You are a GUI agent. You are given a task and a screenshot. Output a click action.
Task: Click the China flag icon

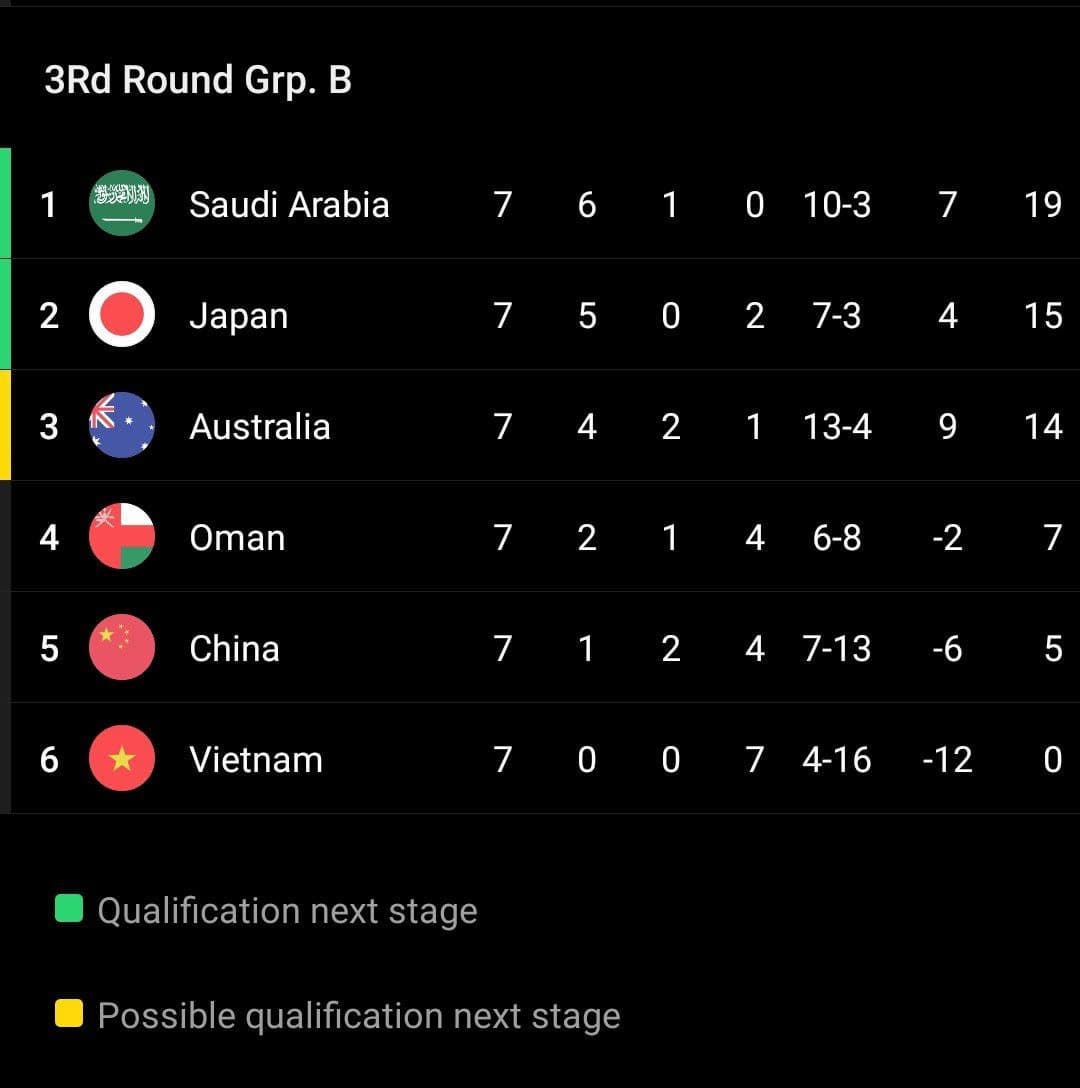[x=122, y=648]
